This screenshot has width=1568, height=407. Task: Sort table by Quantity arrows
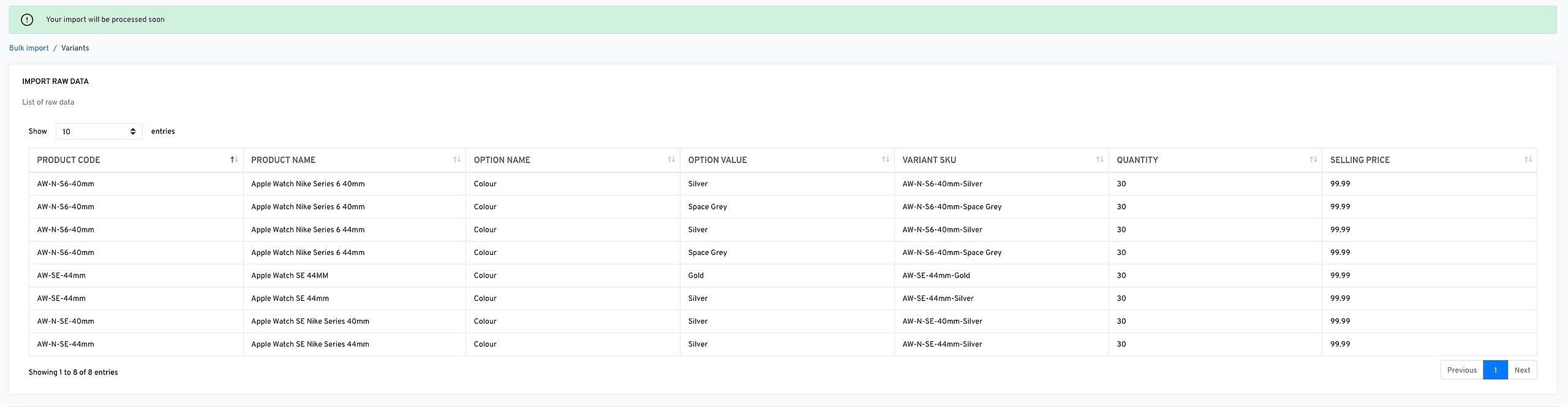click(x=1313, y=160)
